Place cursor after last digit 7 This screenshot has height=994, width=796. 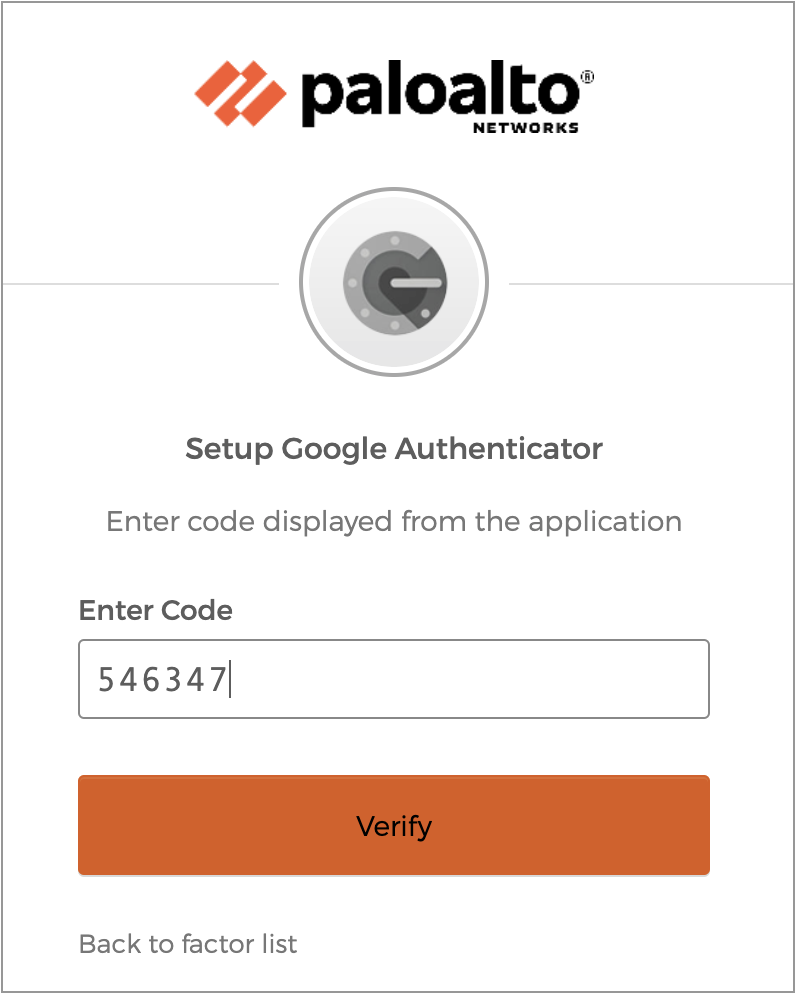point(229,680)
